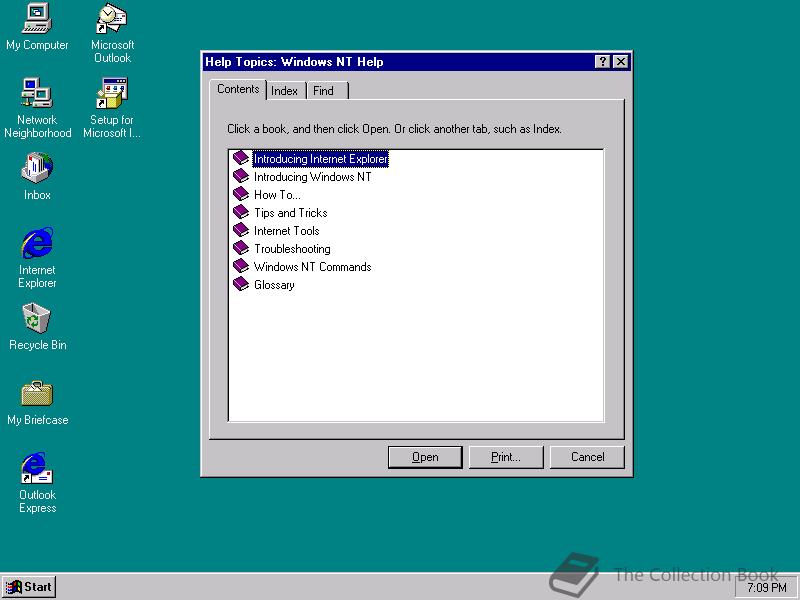Click book icon beside Windows NT Commands
The height and width of the screenshot is (600, 800).
click(241, 266)
